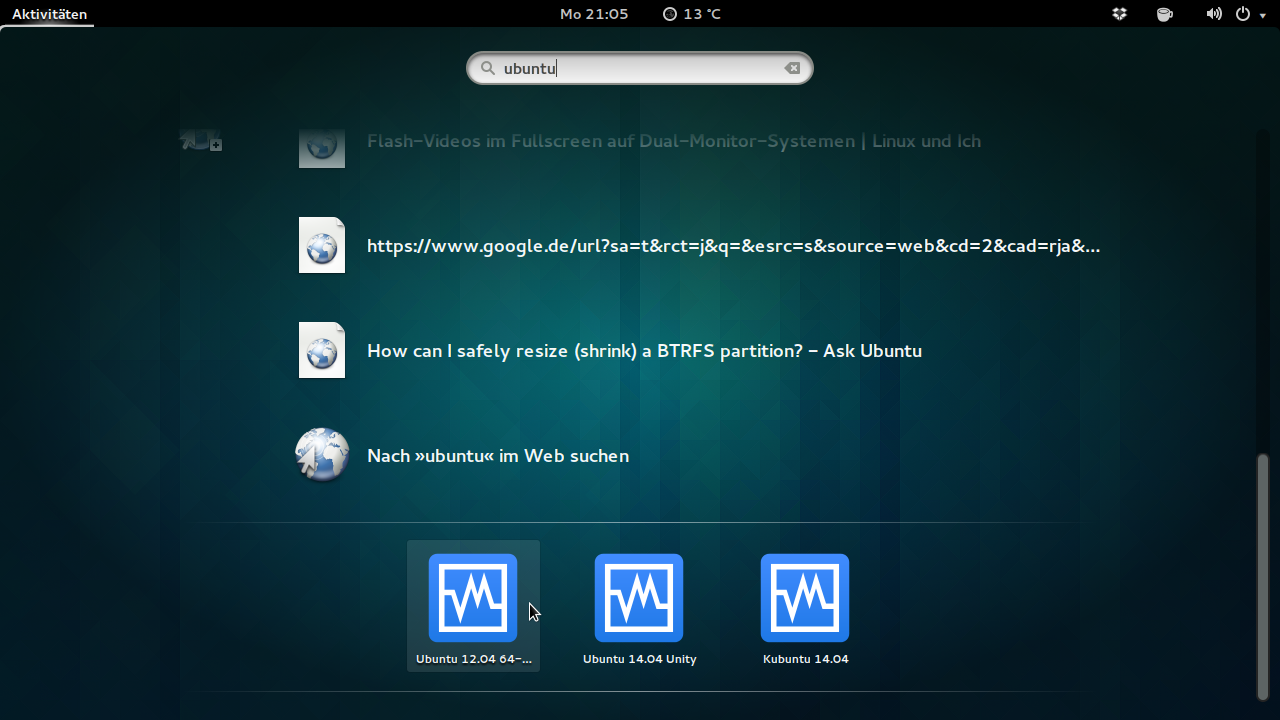The image size is (1280, 720).
Task: Click the Caffeine cup tray icon
Action: coord(1164,14)
